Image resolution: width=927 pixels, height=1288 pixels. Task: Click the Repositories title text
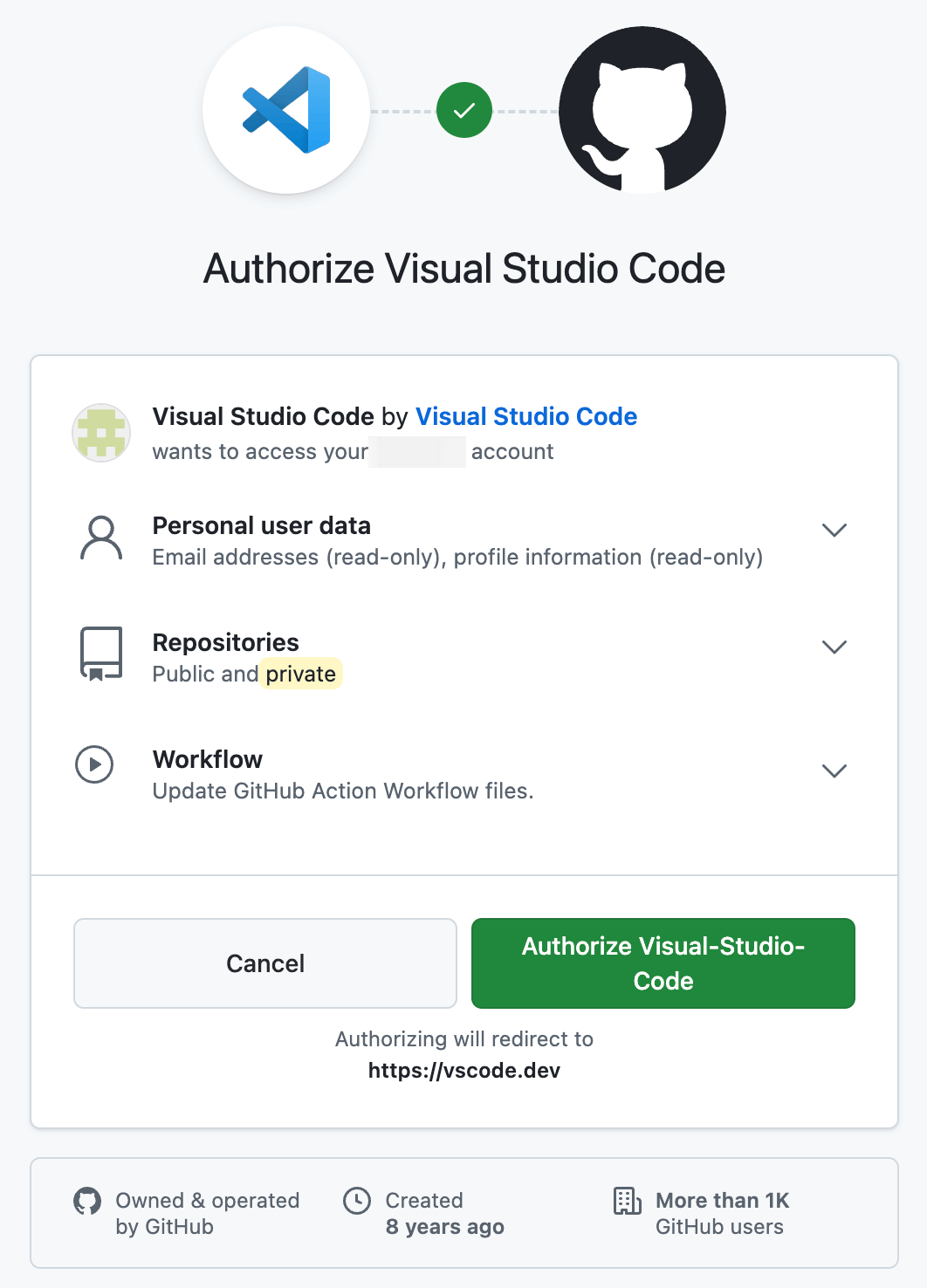coord(226,643)
